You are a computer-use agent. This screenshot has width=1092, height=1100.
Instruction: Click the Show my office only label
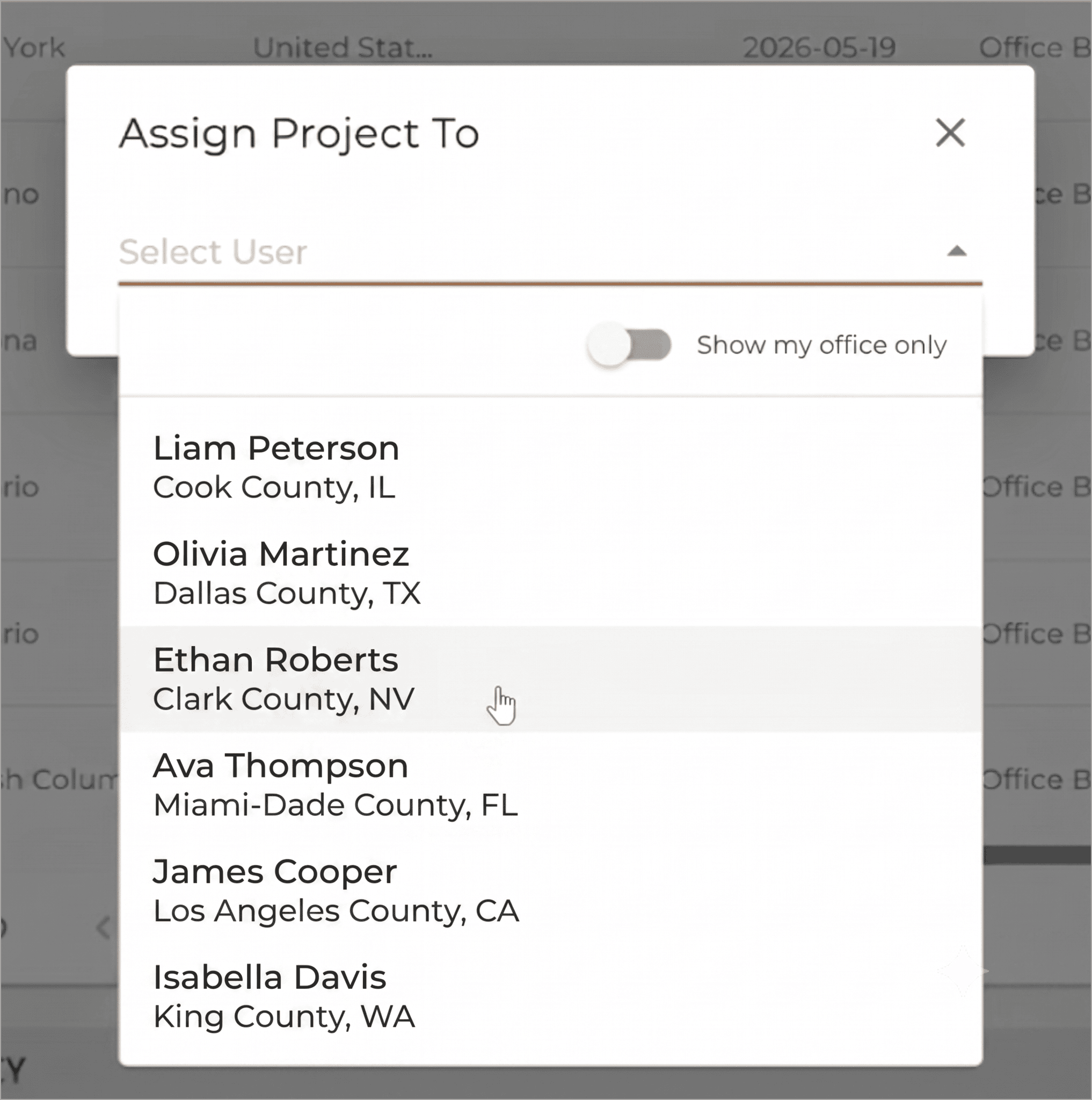822,345
